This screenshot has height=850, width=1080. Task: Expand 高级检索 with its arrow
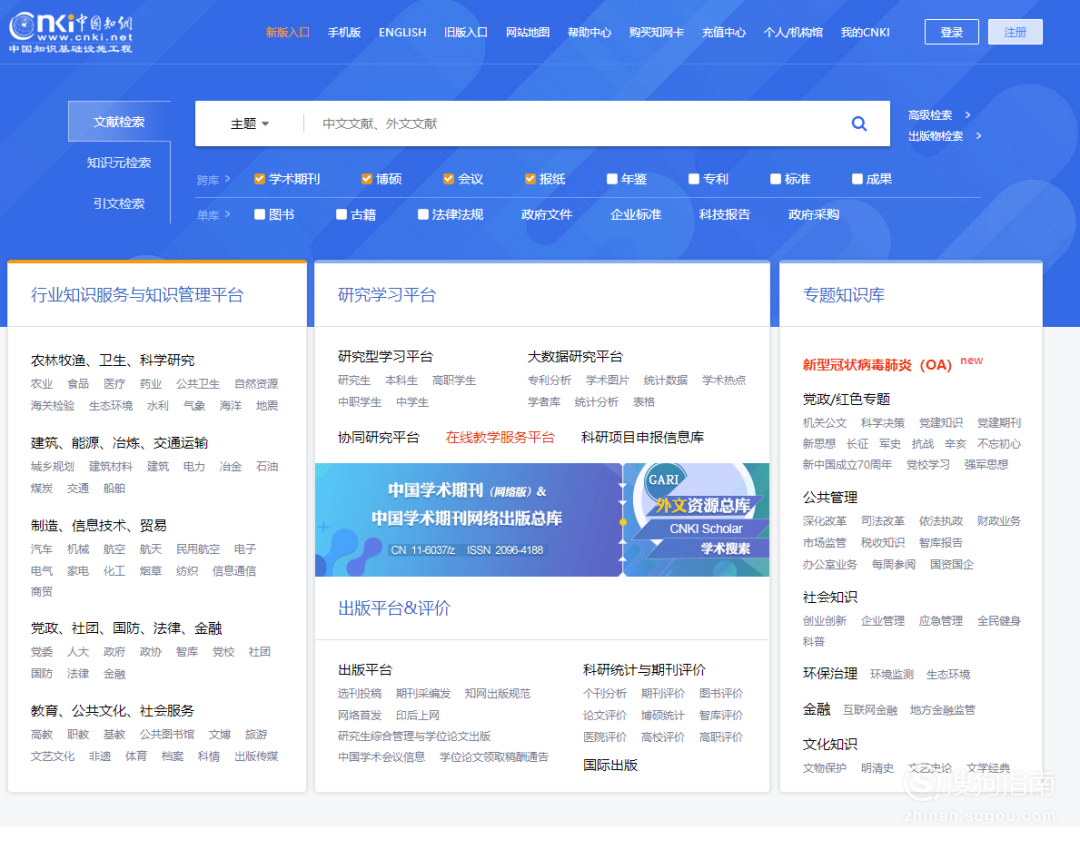click(939, 115)
